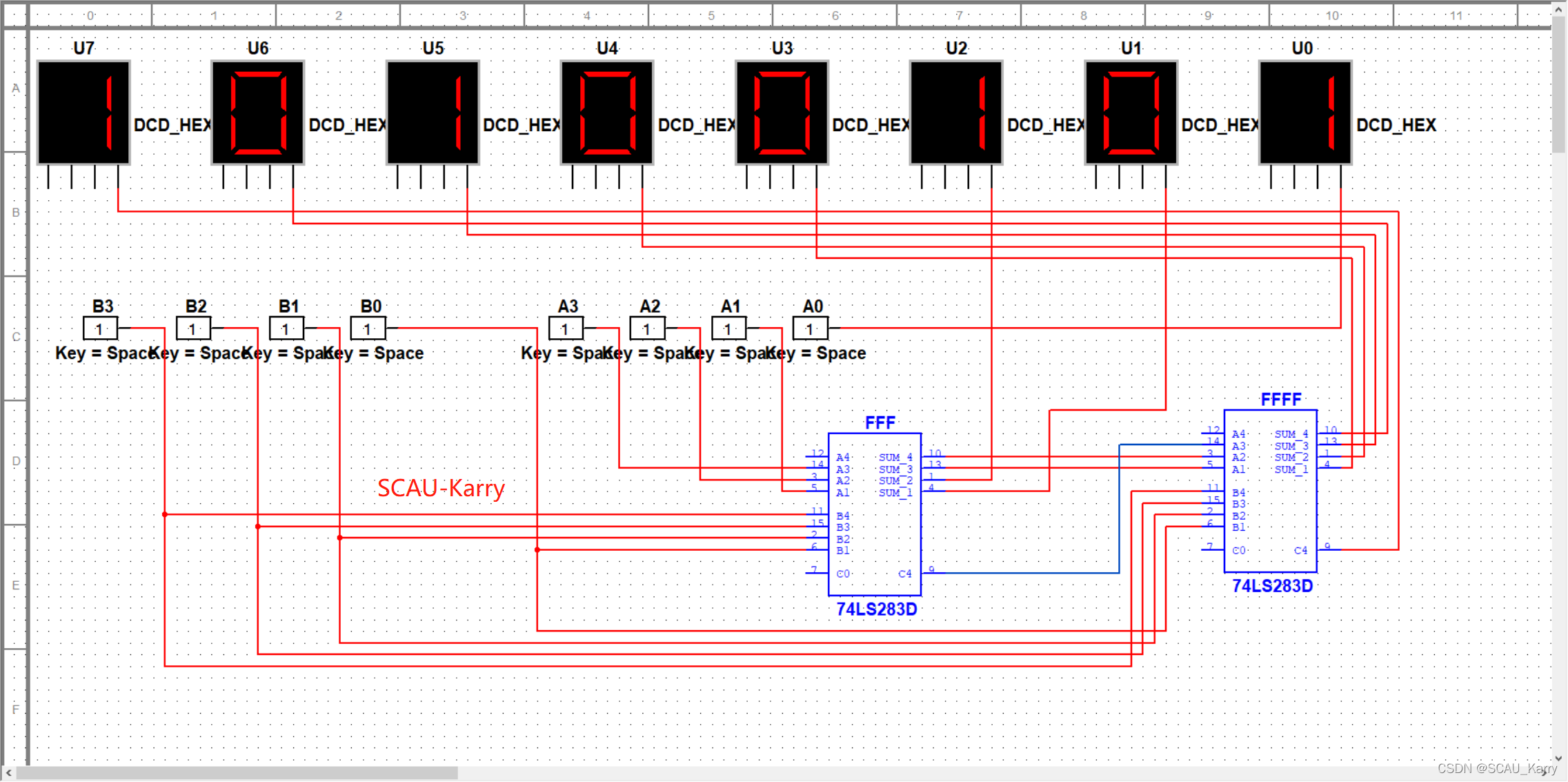Toggle the A0 input switch
The width and height of the screenshot is (1568, 782).
(x=810, y=329)
